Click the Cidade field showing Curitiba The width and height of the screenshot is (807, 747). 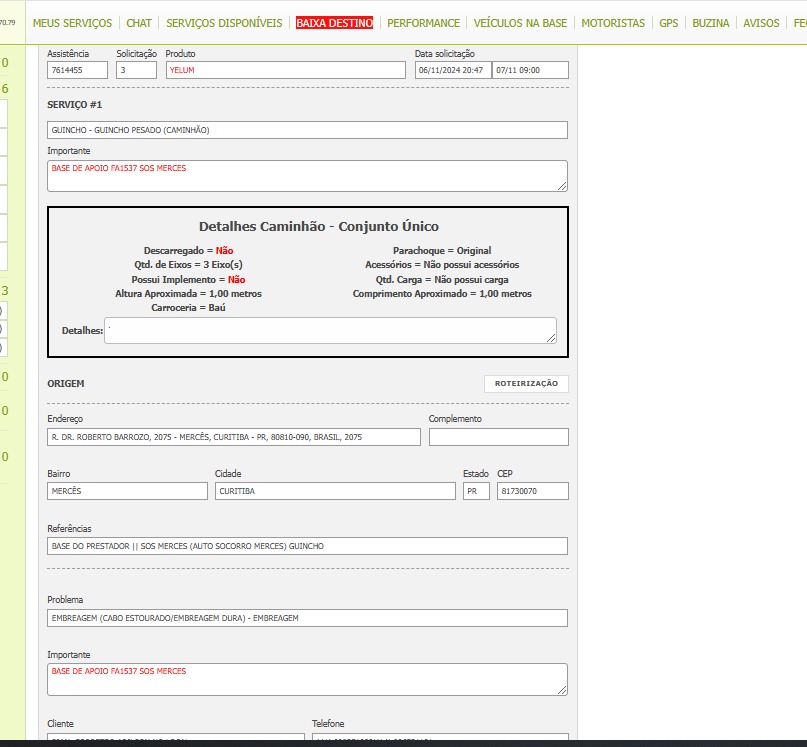pyautogui.click(x=334, y=491)
